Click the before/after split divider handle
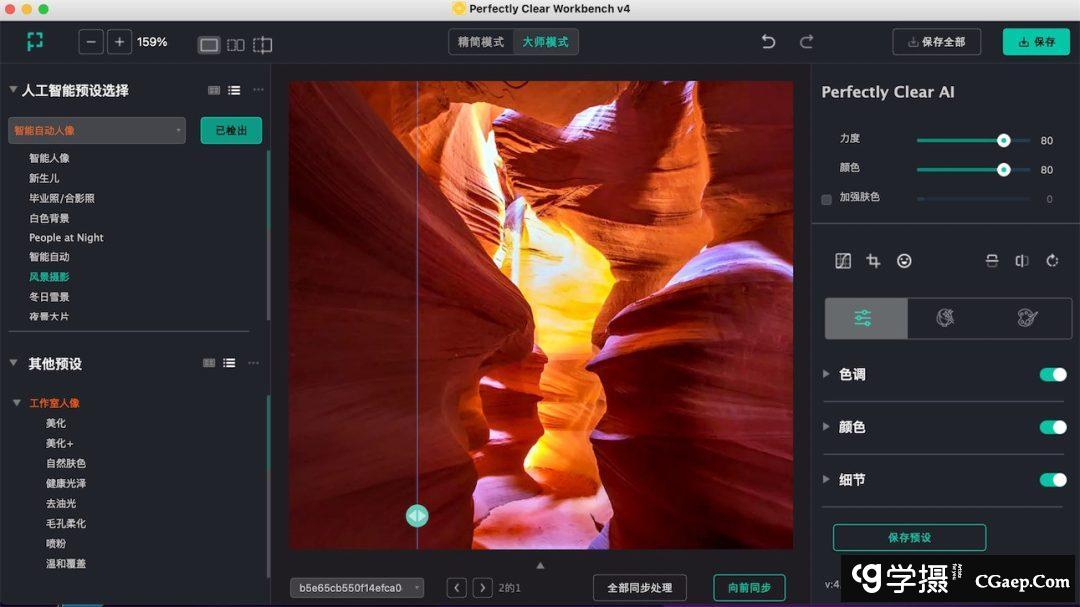The width and height of the screenshot is (1080, 607). pyautogui.click(x=417, y=516)
